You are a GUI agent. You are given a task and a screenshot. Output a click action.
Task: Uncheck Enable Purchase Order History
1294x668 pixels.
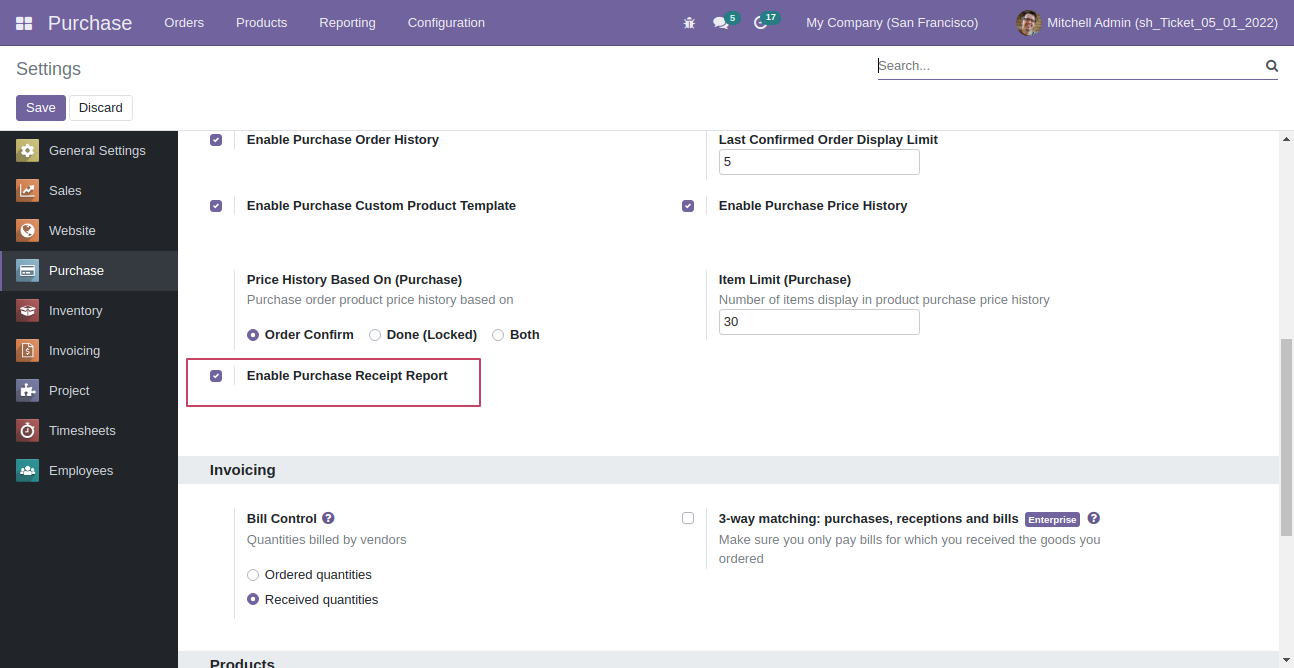216,140
